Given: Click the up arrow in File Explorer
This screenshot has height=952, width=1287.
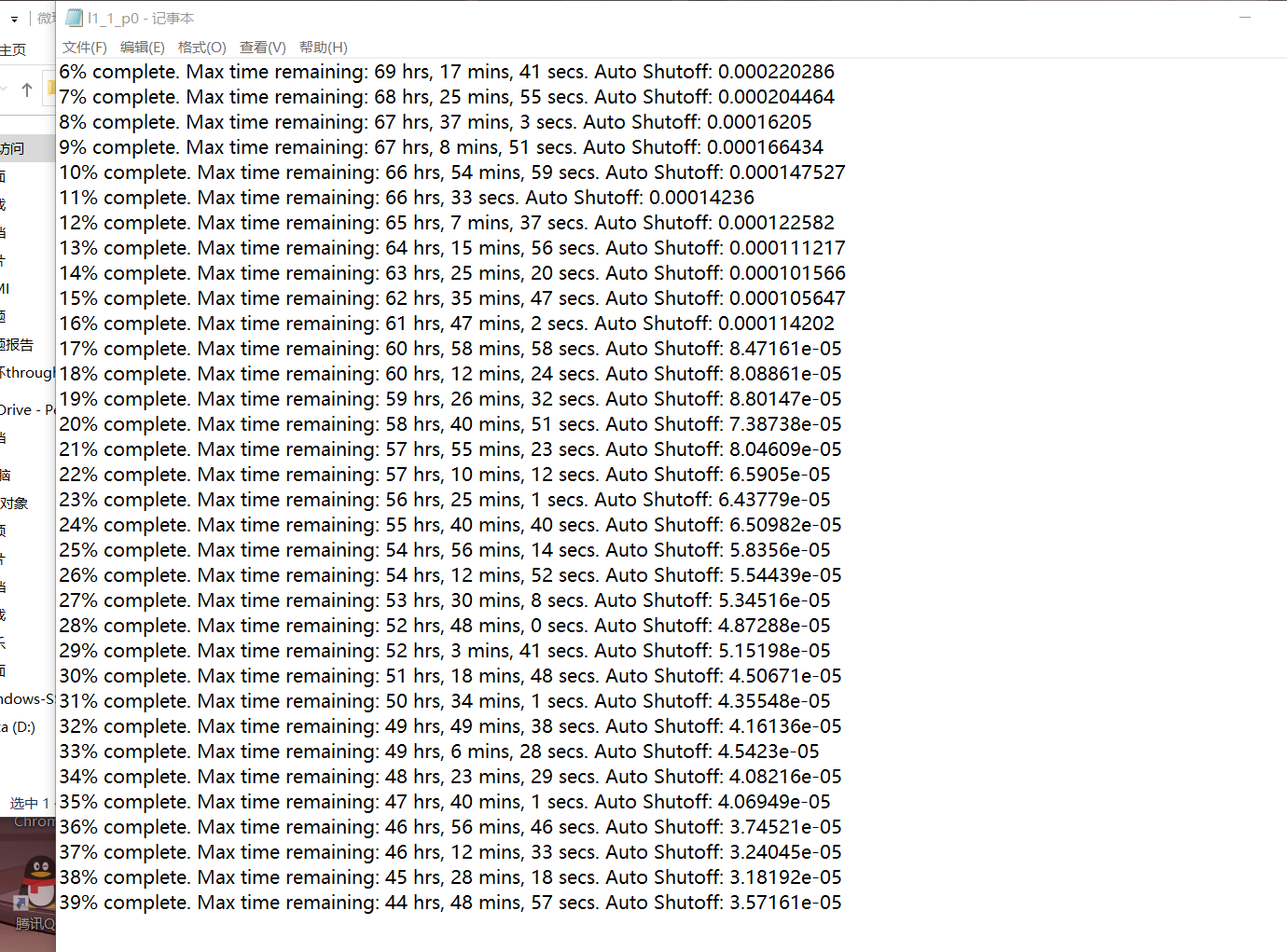Looking at the screenshot, I should click(x=27, y=90).
